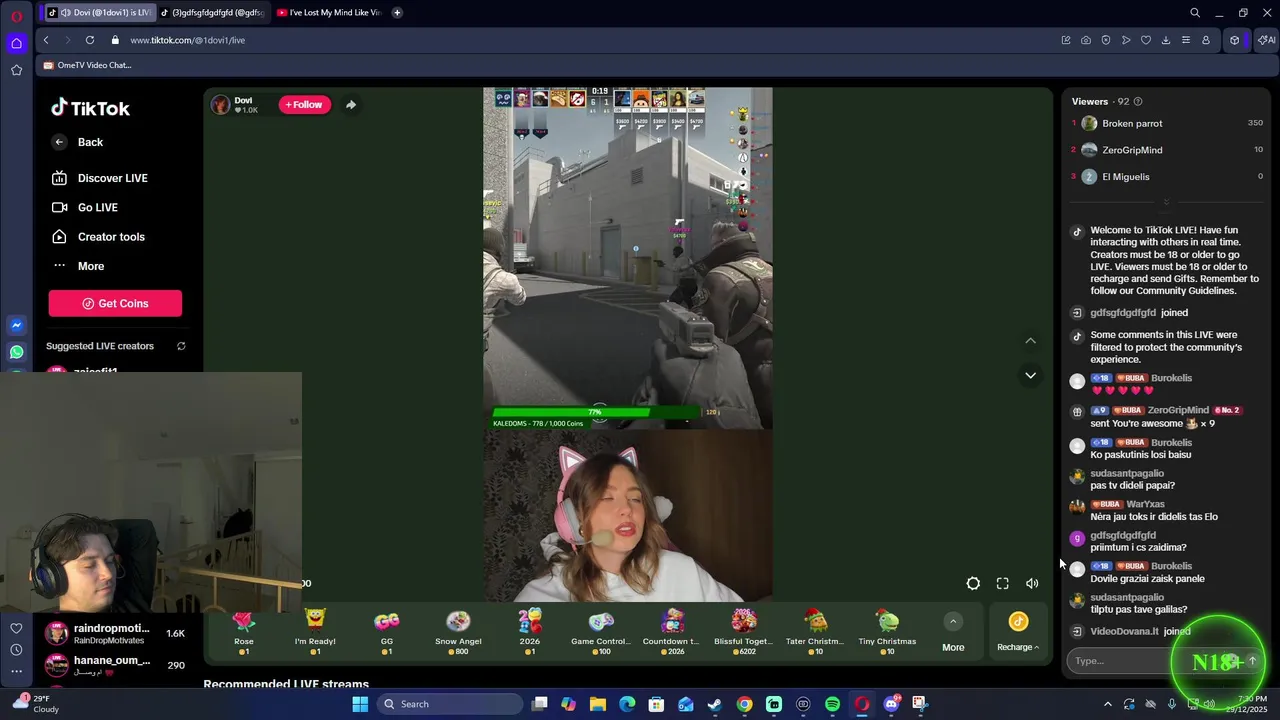Open Opera tab search magnifier

click(1195, 13)
